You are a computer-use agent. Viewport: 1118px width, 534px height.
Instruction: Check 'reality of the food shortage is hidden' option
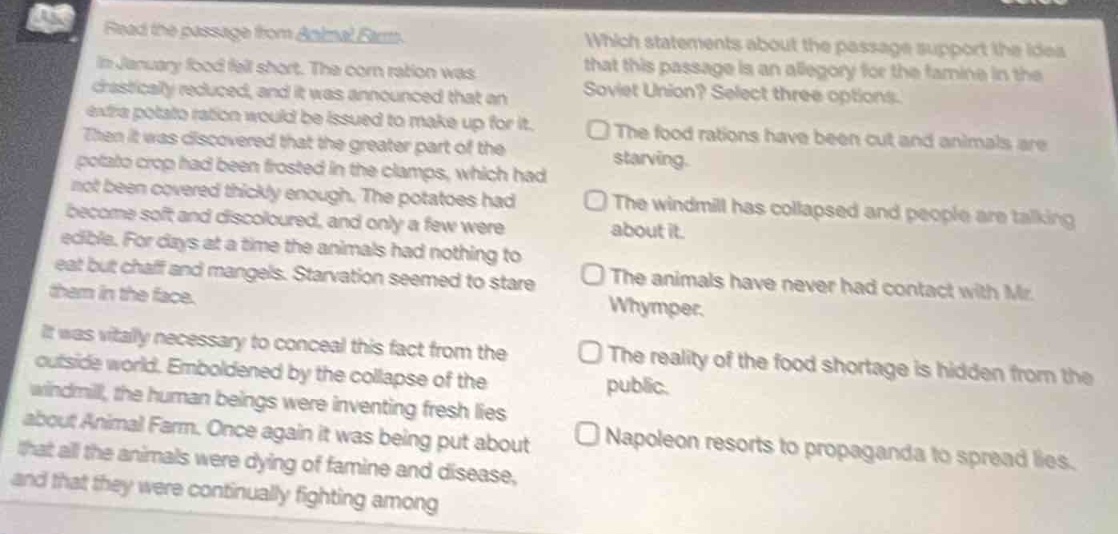585,356
